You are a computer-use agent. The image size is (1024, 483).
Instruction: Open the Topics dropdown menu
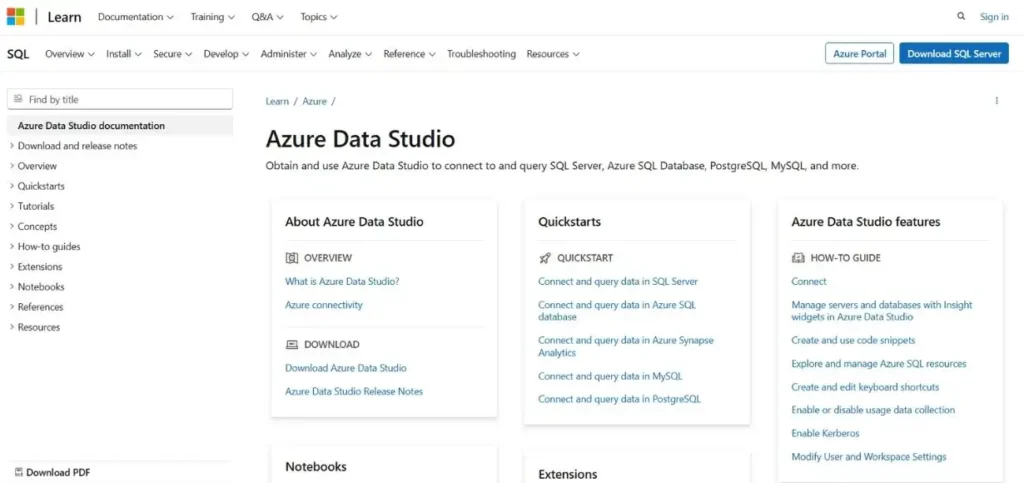319,17
